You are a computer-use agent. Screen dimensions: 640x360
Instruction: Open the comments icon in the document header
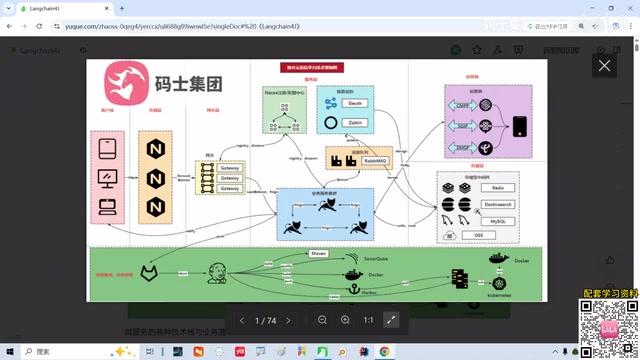(x=518, y=50)
